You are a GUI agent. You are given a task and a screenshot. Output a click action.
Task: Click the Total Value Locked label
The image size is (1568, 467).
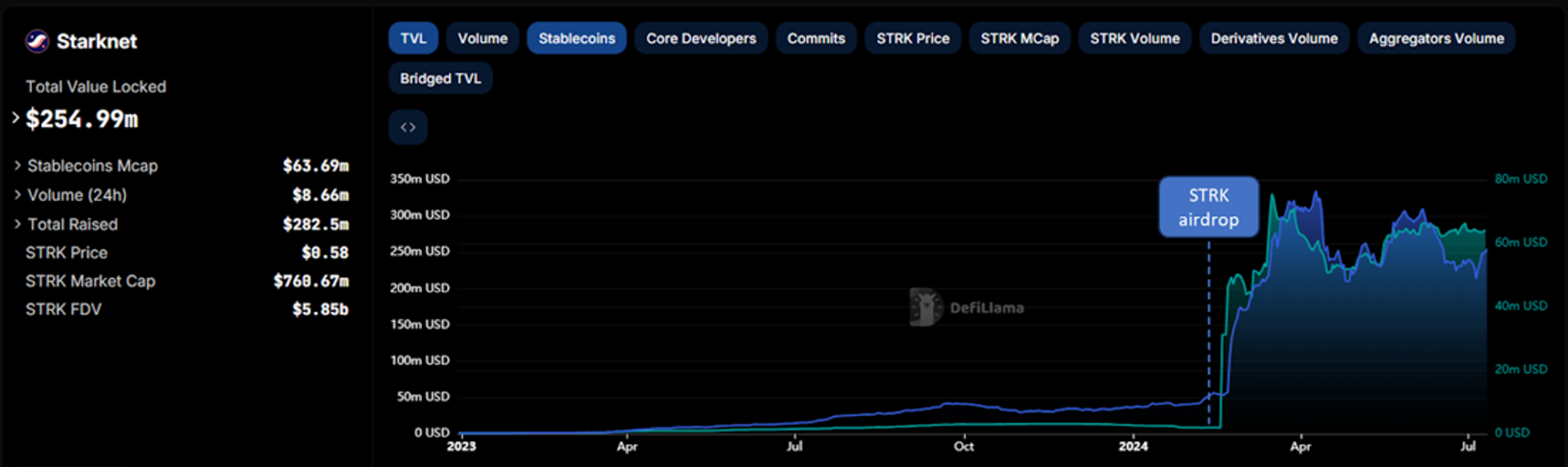96,87
